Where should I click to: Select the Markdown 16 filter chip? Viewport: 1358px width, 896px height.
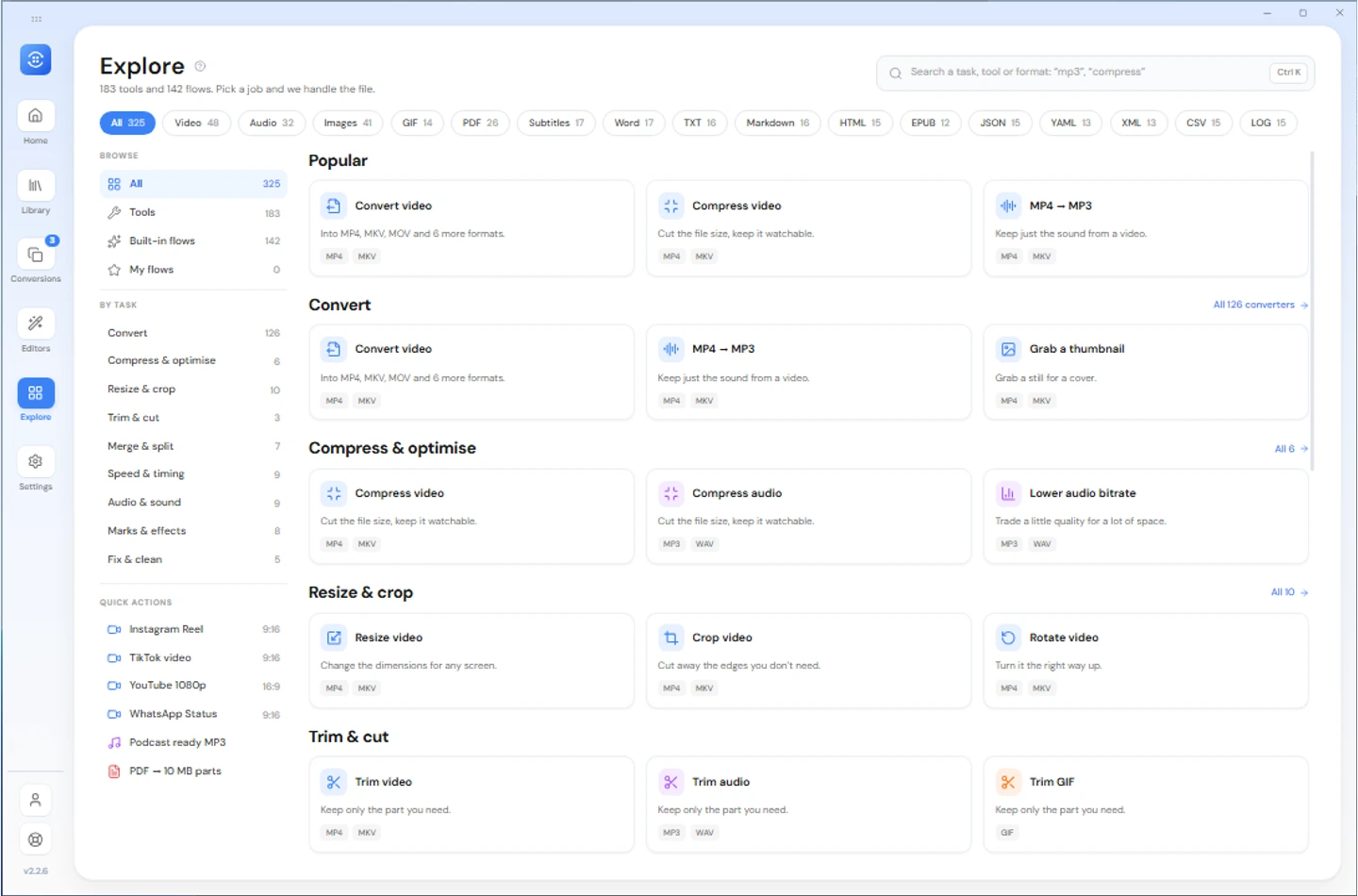pyautogui.click(x=777, y=123)
